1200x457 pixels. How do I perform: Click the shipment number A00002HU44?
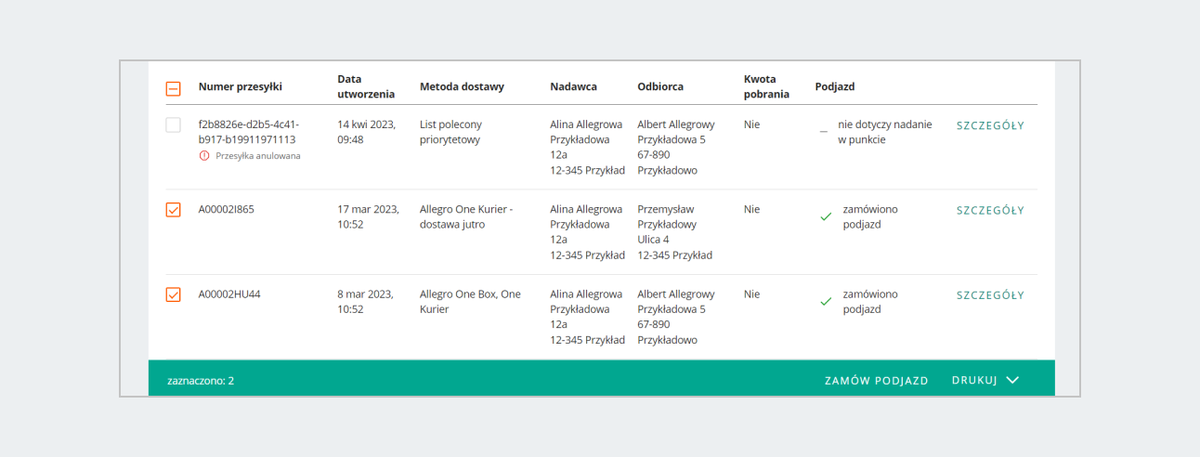click(229, 295)
